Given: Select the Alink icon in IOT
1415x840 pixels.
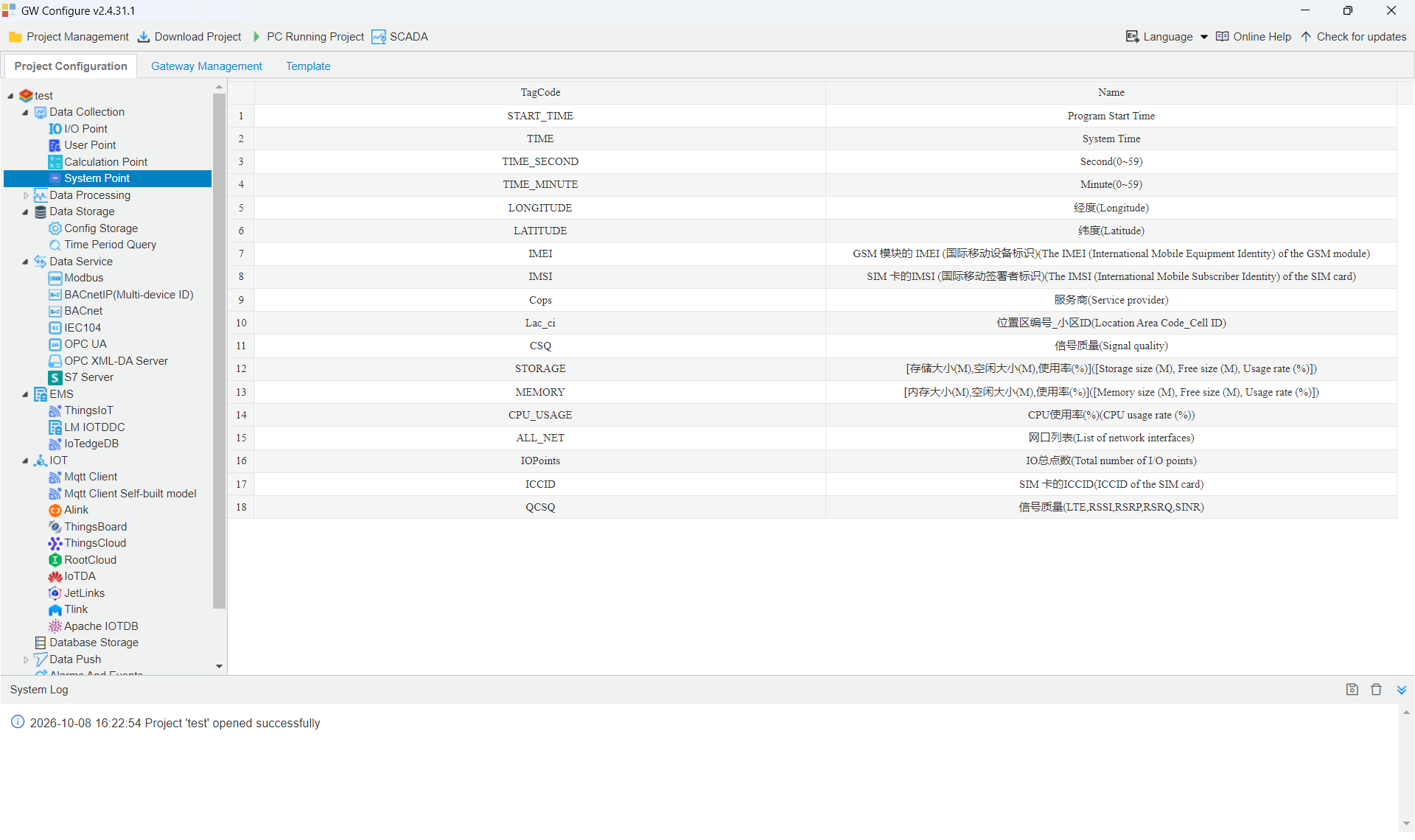Looking at the screenshot, I should (55, 510).
